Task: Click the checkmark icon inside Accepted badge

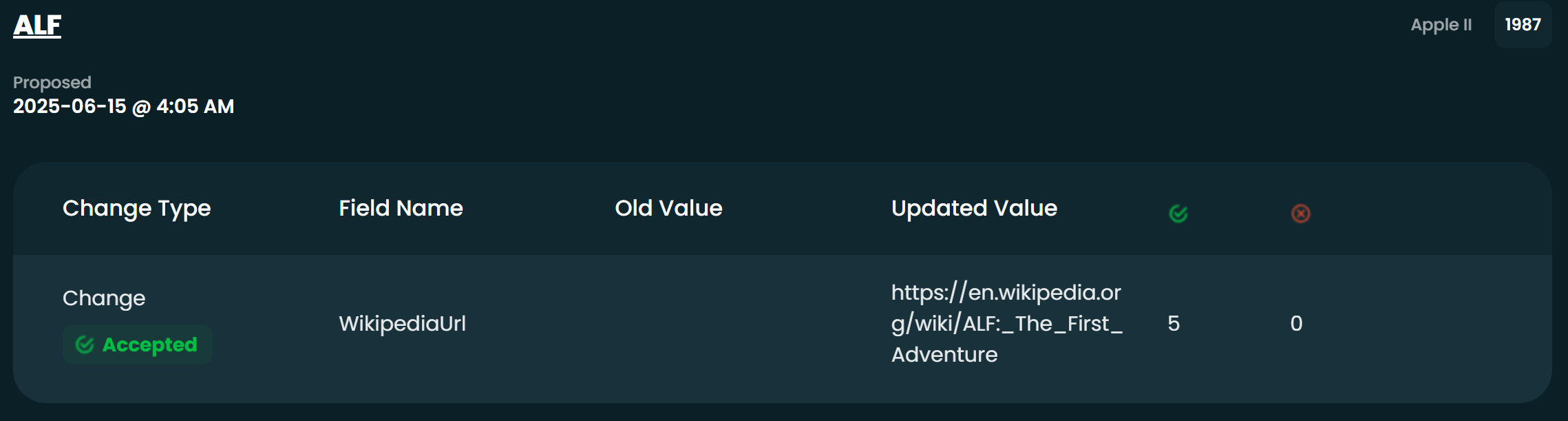Action: click(x=85, y=345)
